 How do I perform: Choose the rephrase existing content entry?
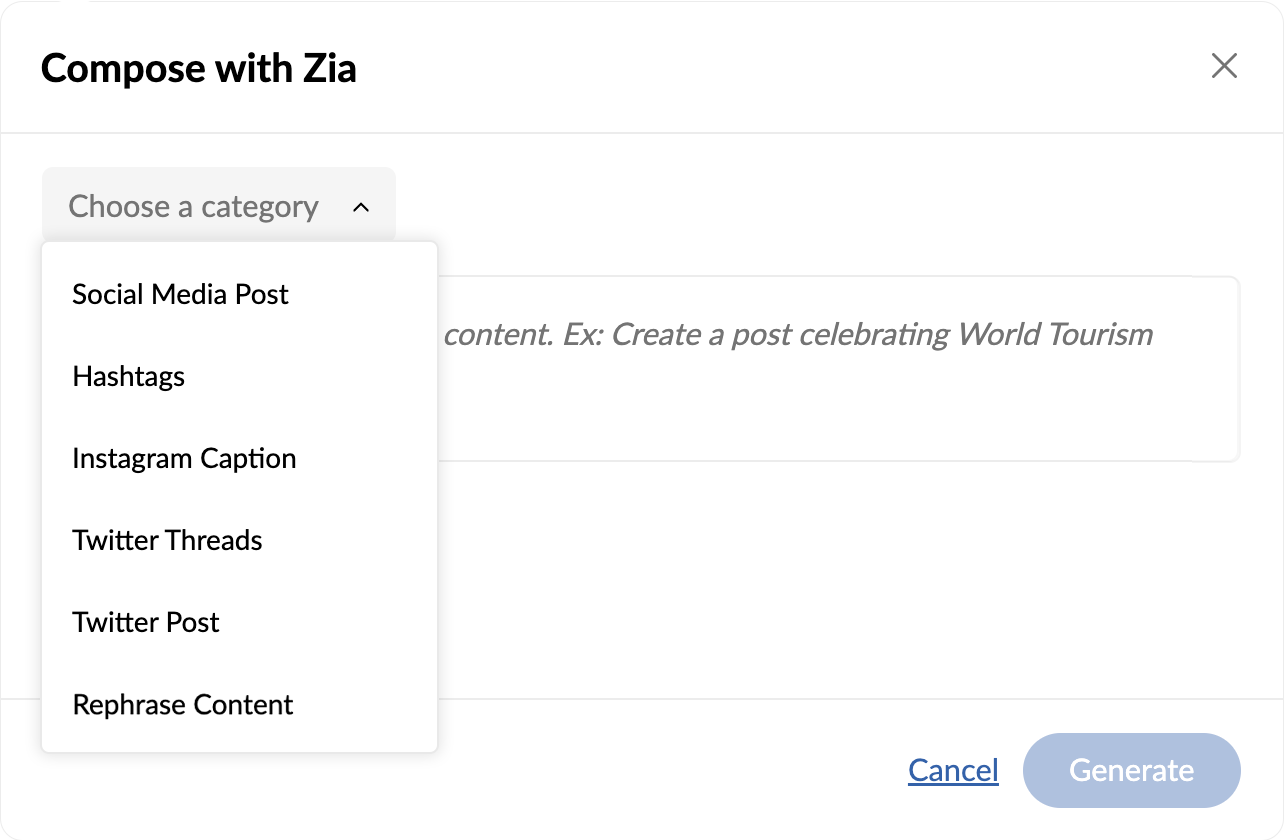183,704
